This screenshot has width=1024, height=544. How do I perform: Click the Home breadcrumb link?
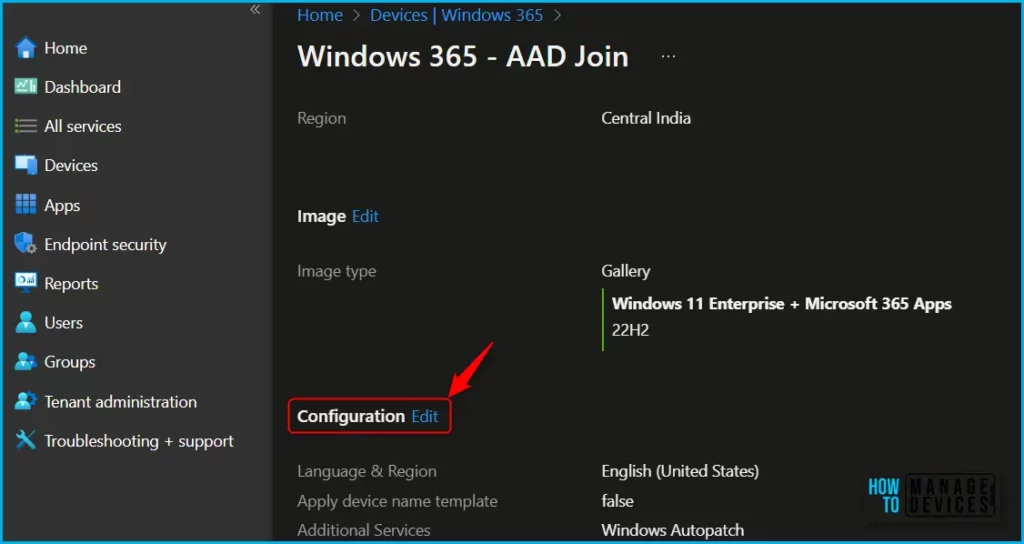[x=320, y=15]
